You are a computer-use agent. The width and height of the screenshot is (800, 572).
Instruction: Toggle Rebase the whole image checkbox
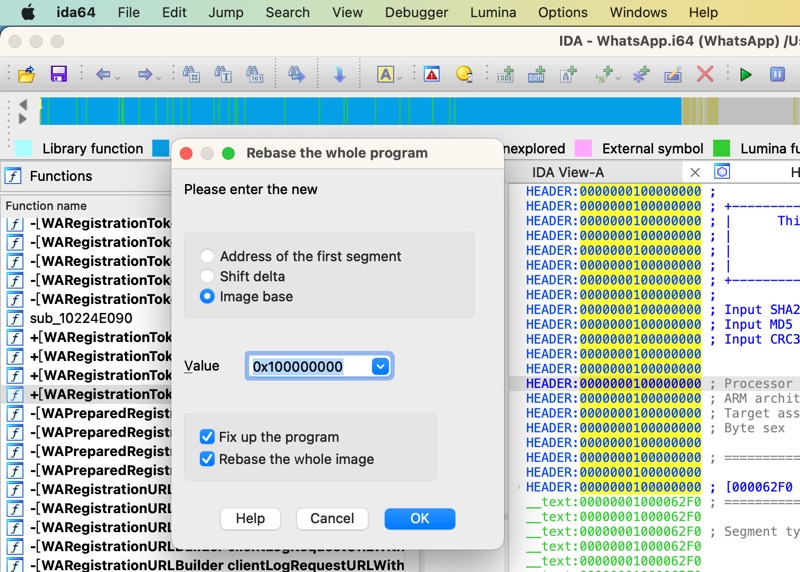(x=207, y=459)
